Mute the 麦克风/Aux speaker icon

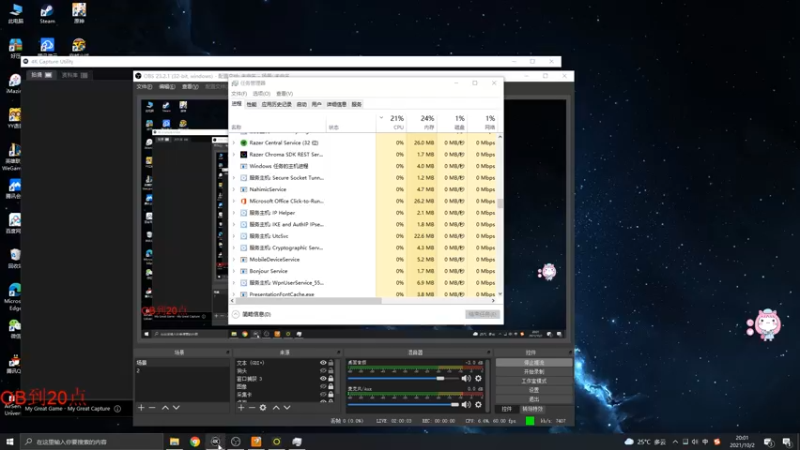pos(466,405)
